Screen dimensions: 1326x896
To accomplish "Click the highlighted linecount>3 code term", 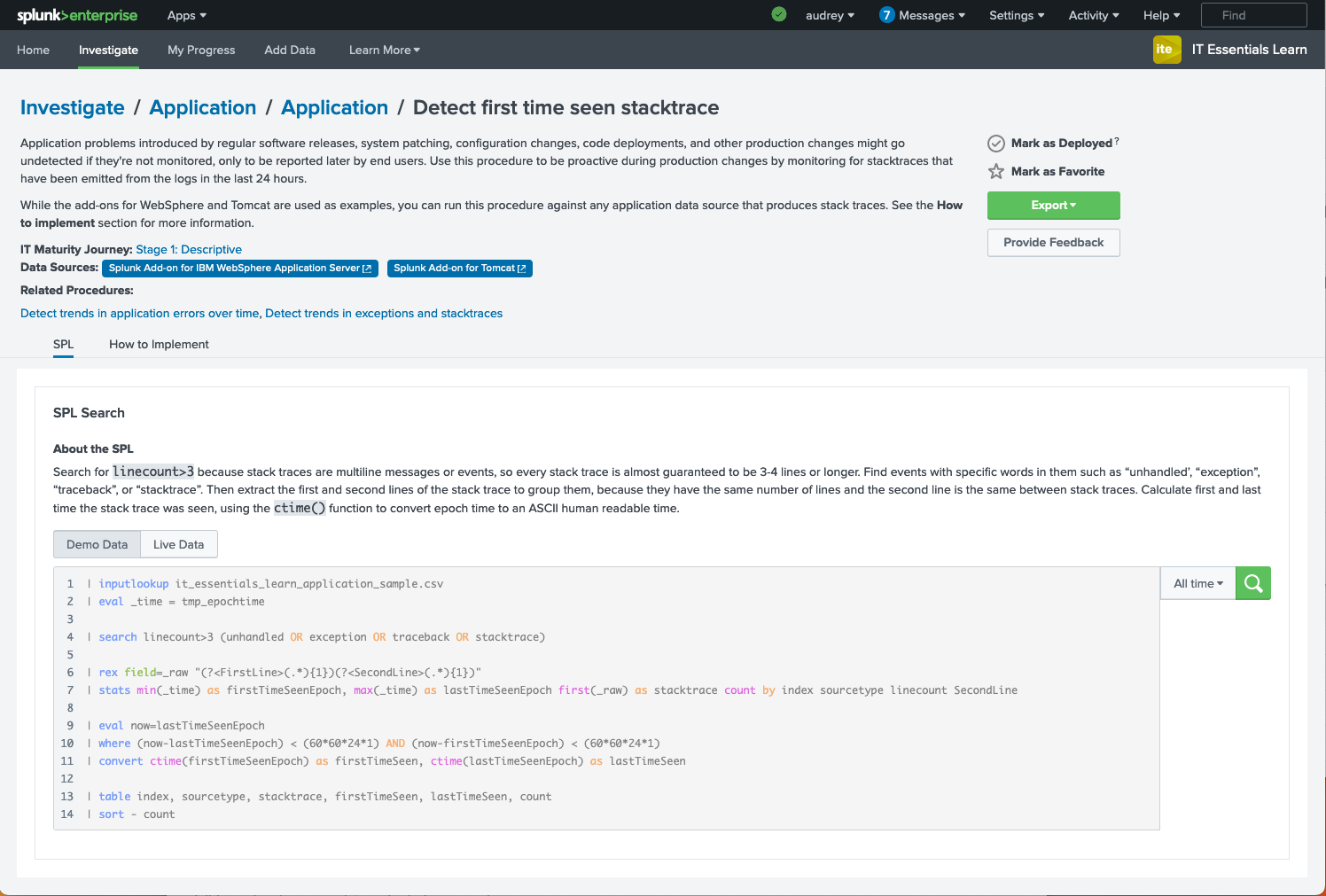I will coord(153,471).
